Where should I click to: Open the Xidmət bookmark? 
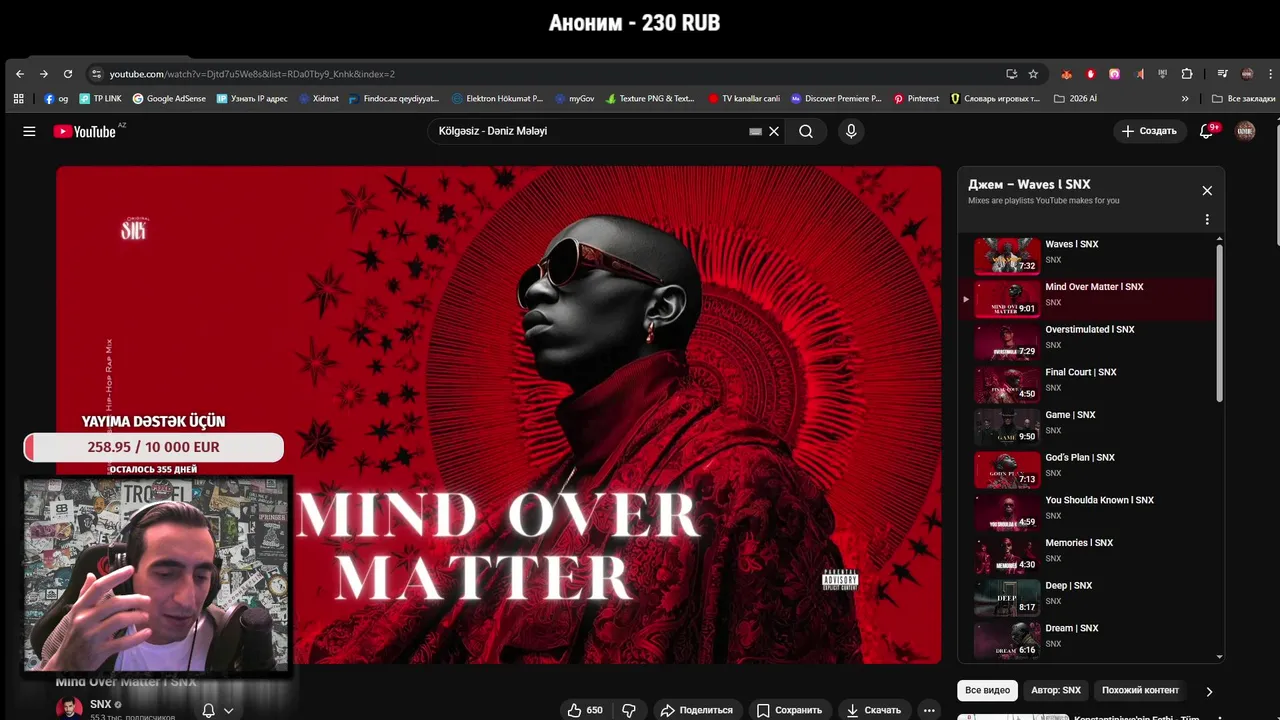[x=318, y=99]
